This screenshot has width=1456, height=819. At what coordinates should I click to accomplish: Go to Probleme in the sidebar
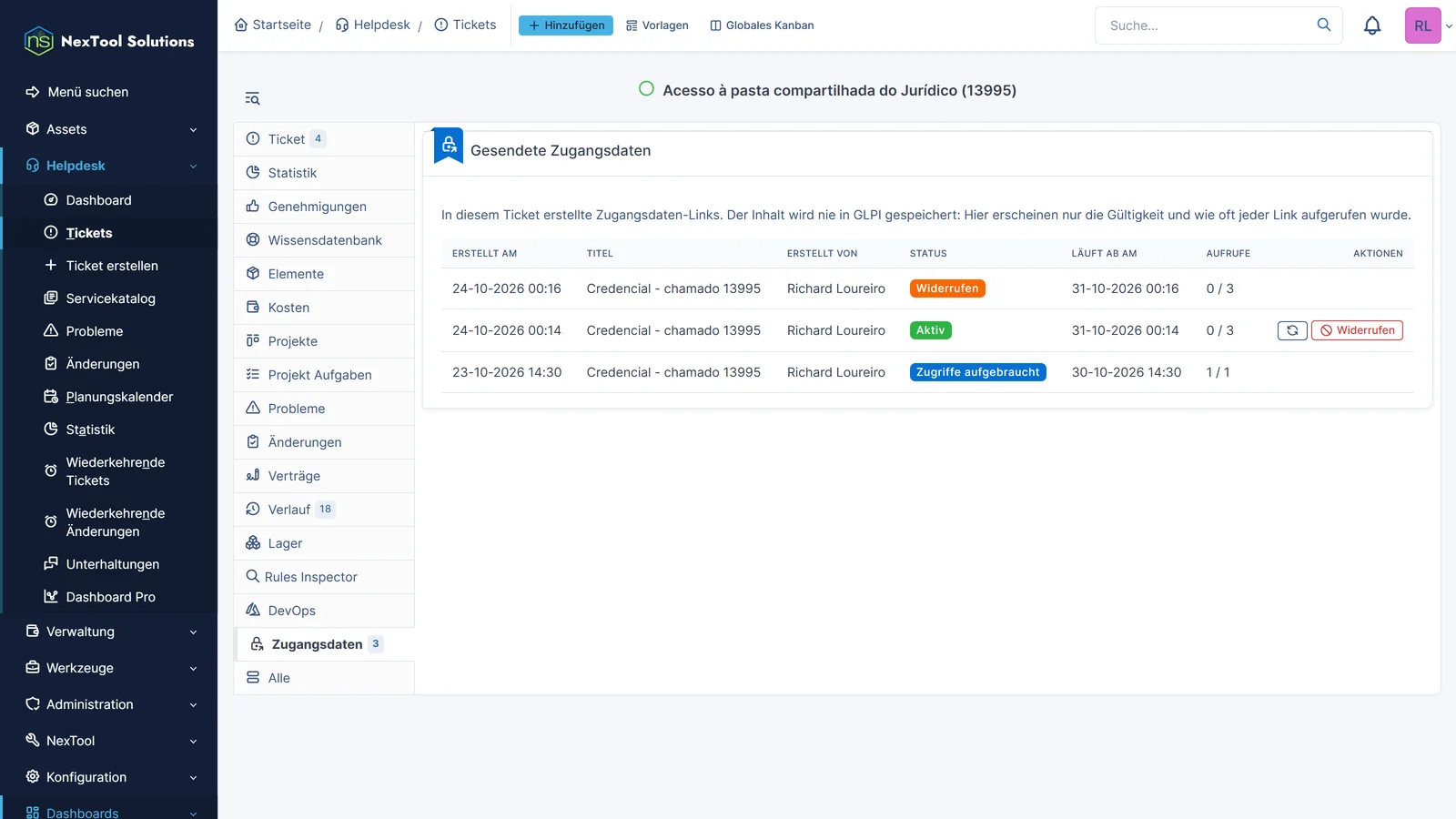coord(111,331)
